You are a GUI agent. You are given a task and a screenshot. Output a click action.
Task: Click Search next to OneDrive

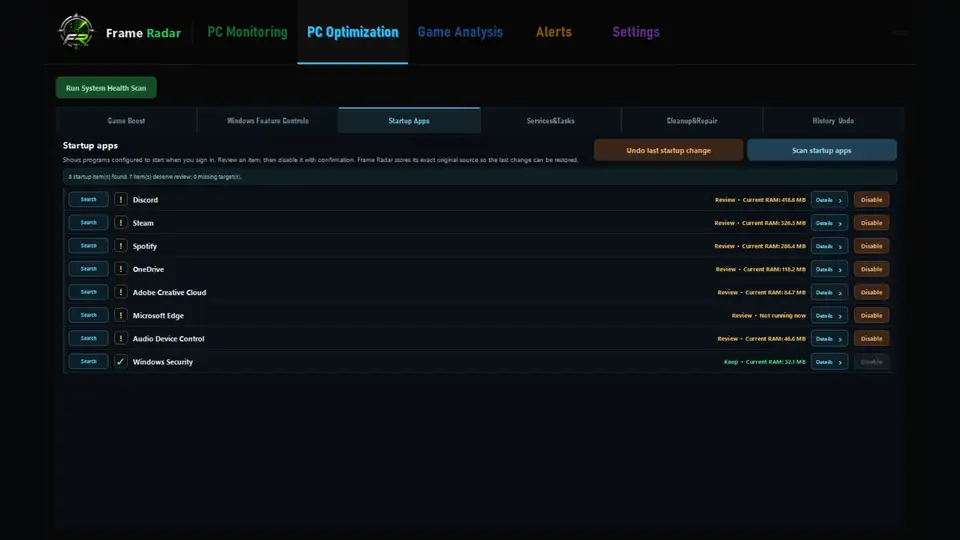[x=88, y=269]
